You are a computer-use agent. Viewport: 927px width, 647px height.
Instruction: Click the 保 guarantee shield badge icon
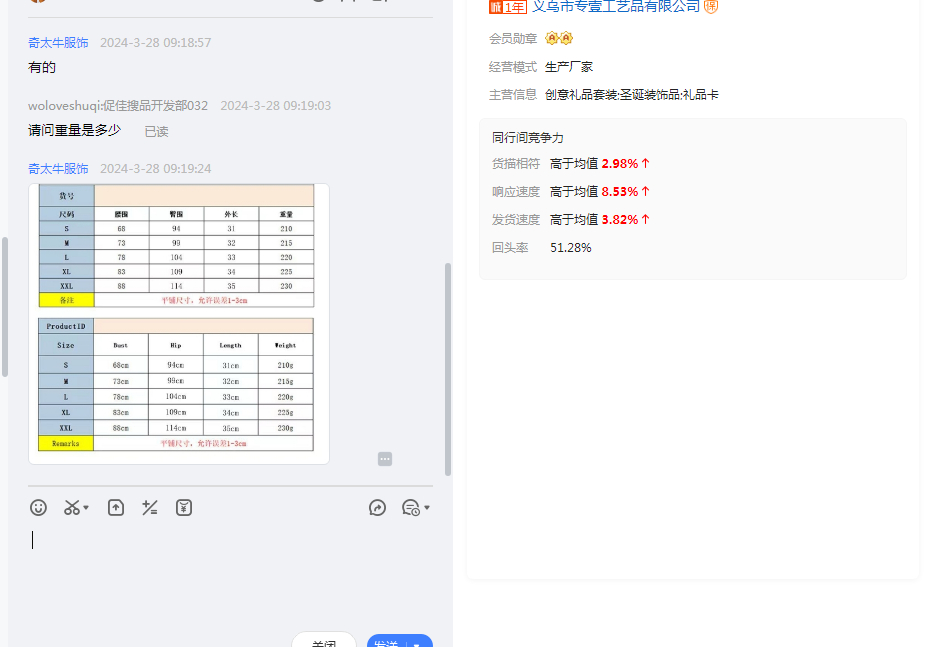(711, 6)
